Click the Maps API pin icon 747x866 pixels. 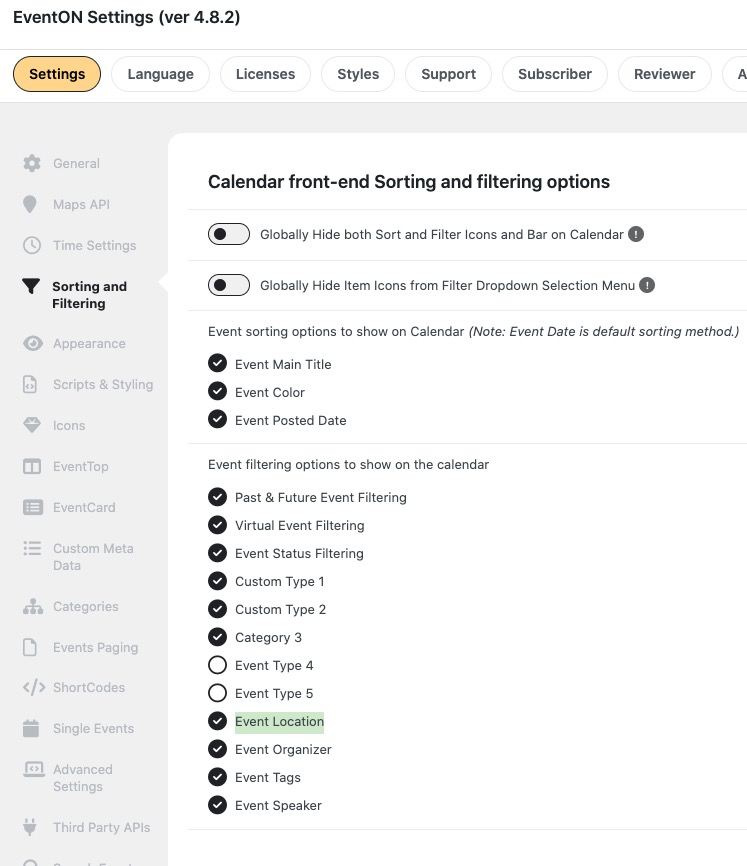point(30,204)
